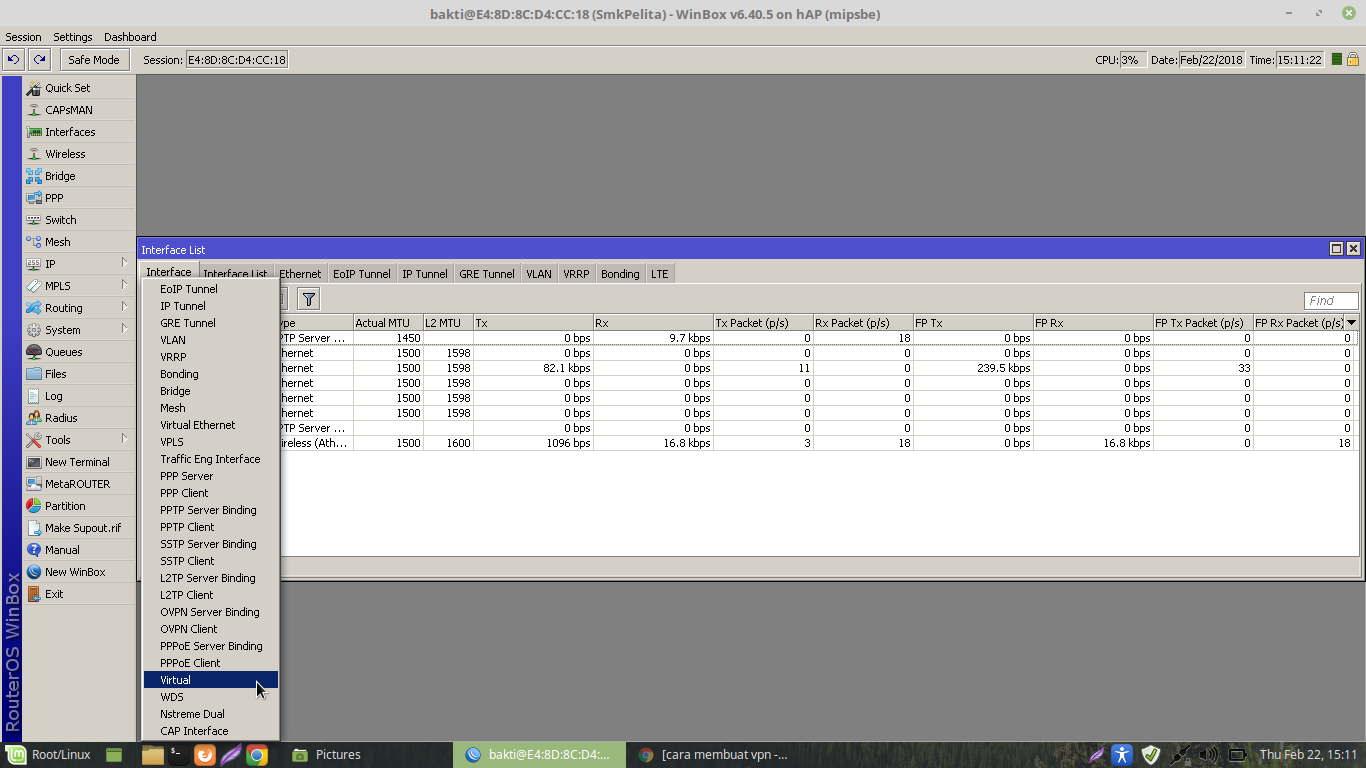Expand the Routing submenu arrow
1366x768 pixels.
pos(124,307)
